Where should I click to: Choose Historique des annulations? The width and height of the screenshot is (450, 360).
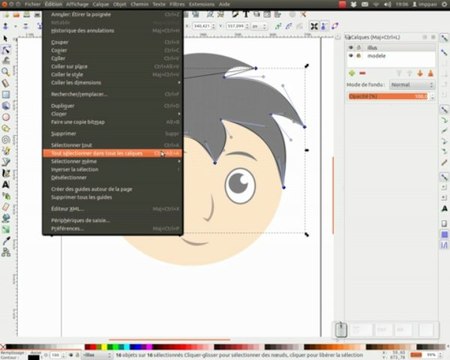coord(113,30)
